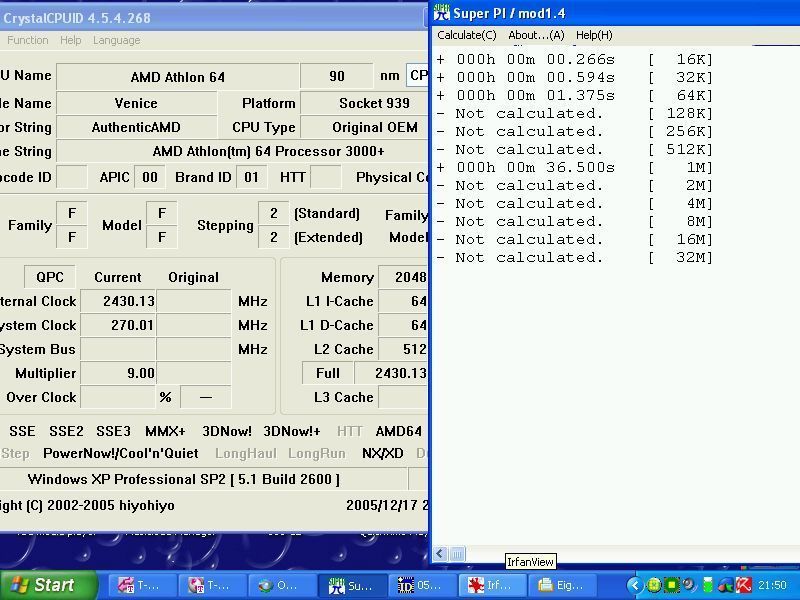800x600 pixels.
Task: Switch to second T-... taskbar window with globe icon
Action: click(x=213, y=585)
